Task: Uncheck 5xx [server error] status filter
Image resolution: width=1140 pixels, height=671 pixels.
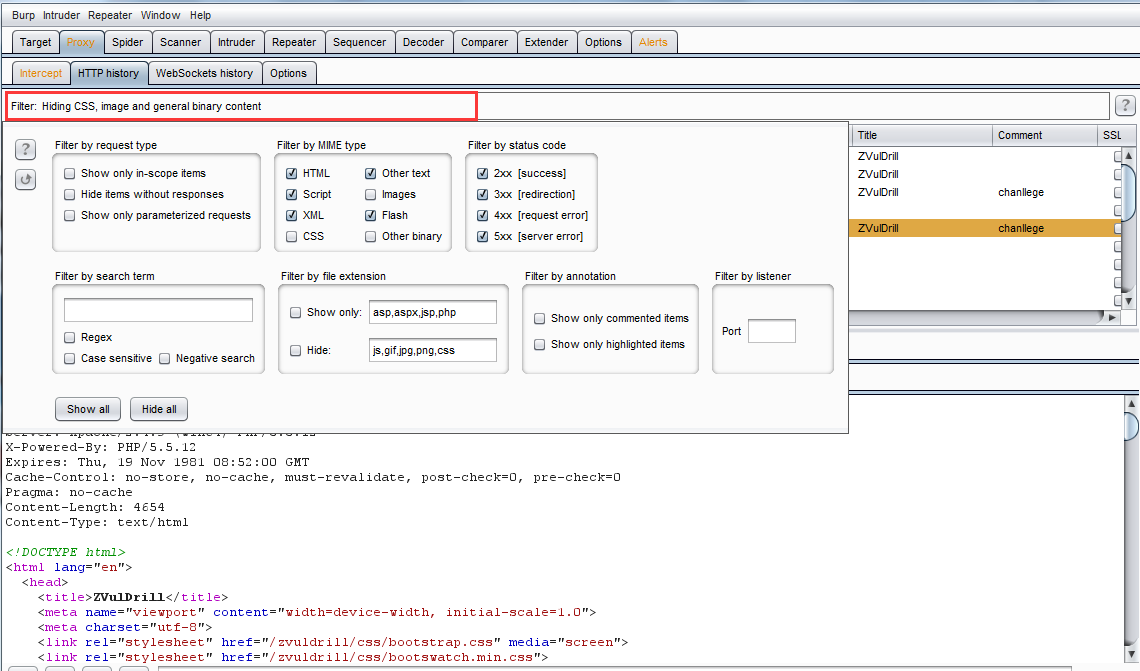Action: (482, 236)
